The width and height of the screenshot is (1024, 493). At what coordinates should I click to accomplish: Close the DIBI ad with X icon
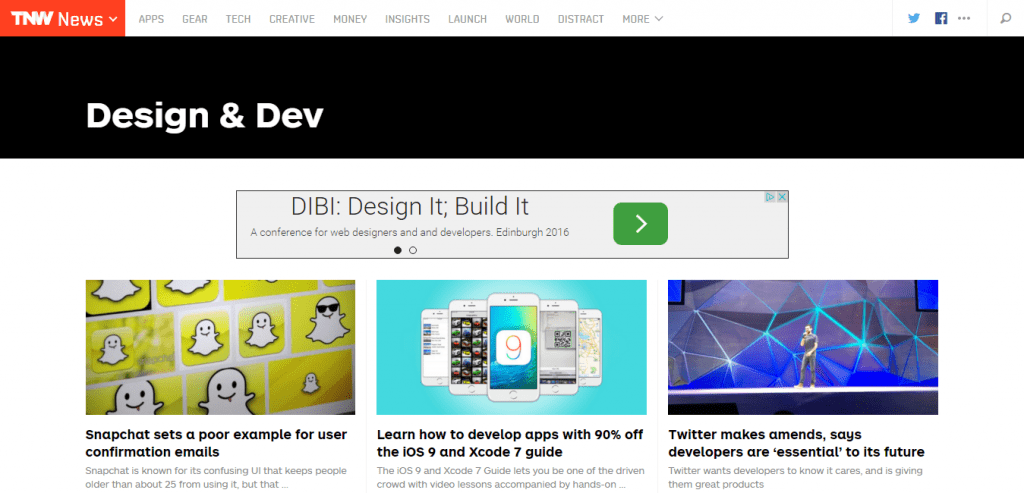pyautogui.click(x=782, y=197)
